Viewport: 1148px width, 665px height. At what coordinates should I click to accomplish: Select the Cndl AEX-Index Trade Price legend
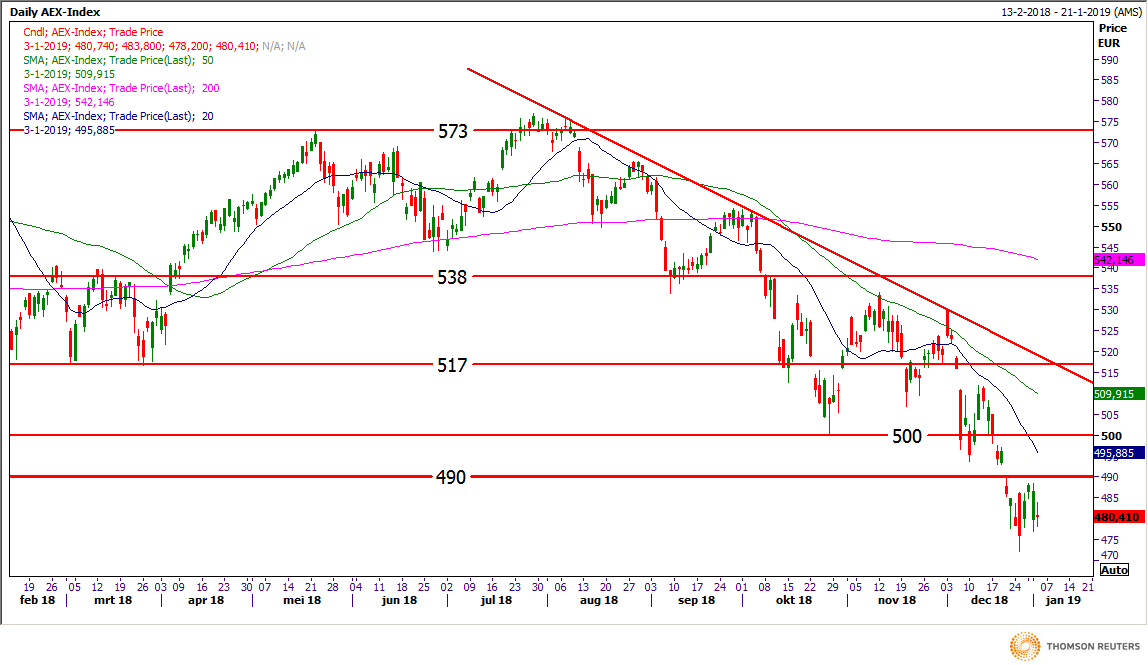pos(93,32)
